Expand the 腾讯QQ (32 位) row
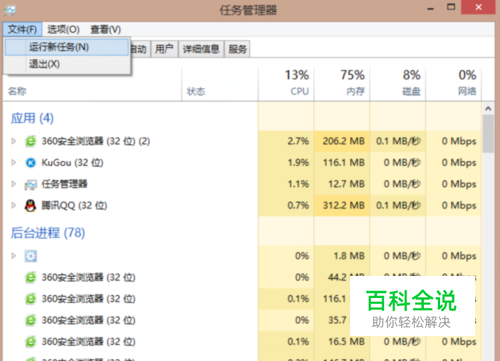Image resolution: width=500 pixels, height=361 pixels. (x=13, y=205)
